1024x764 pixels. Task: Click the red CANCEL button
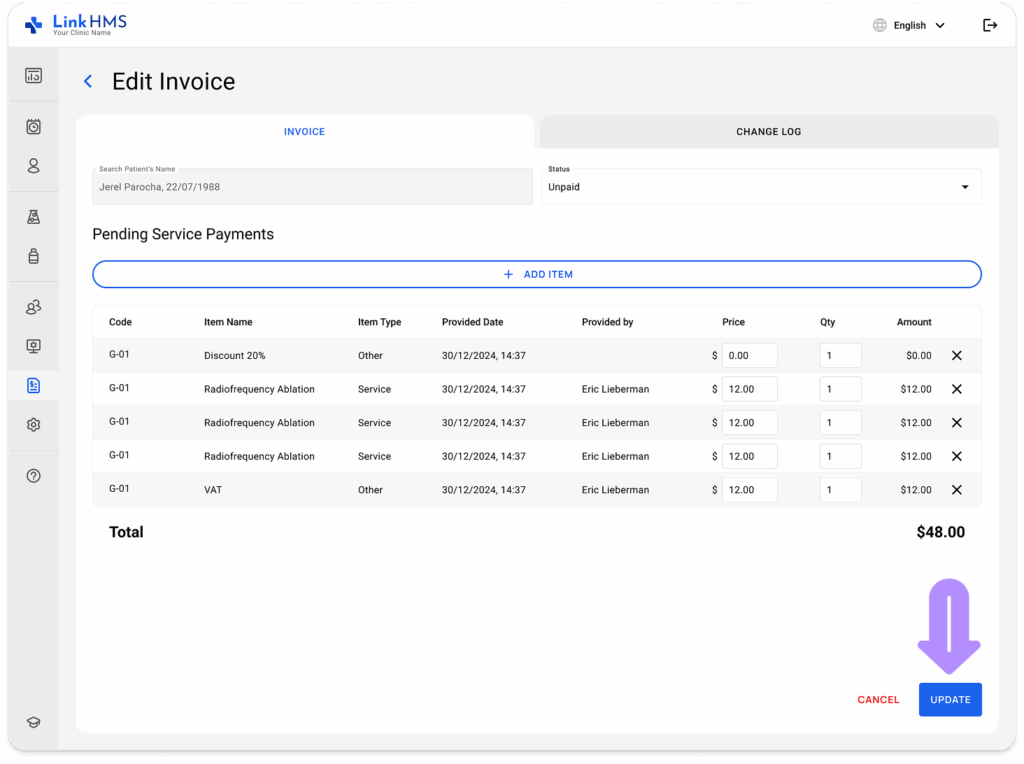(878, 700)
